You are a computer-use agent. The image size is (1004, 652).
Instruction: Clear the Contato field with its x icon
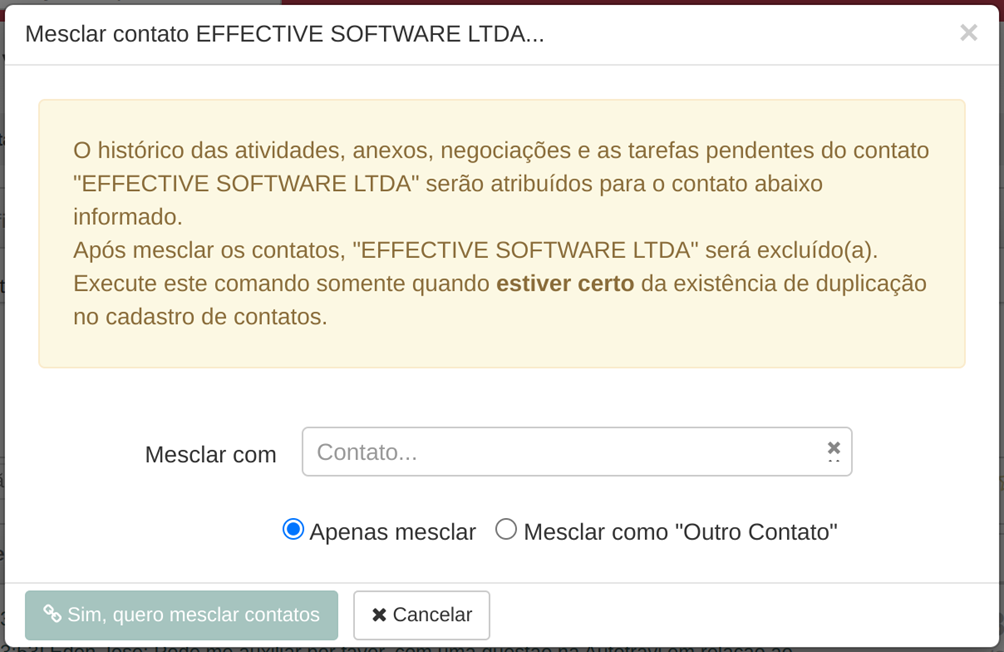[833, 447]
